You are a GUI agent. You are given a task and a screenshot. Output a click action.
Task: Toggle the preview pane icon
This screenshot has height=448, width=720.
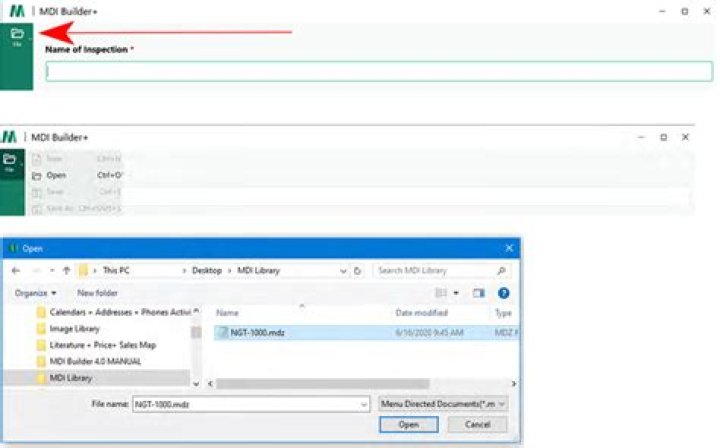(478, 293)
